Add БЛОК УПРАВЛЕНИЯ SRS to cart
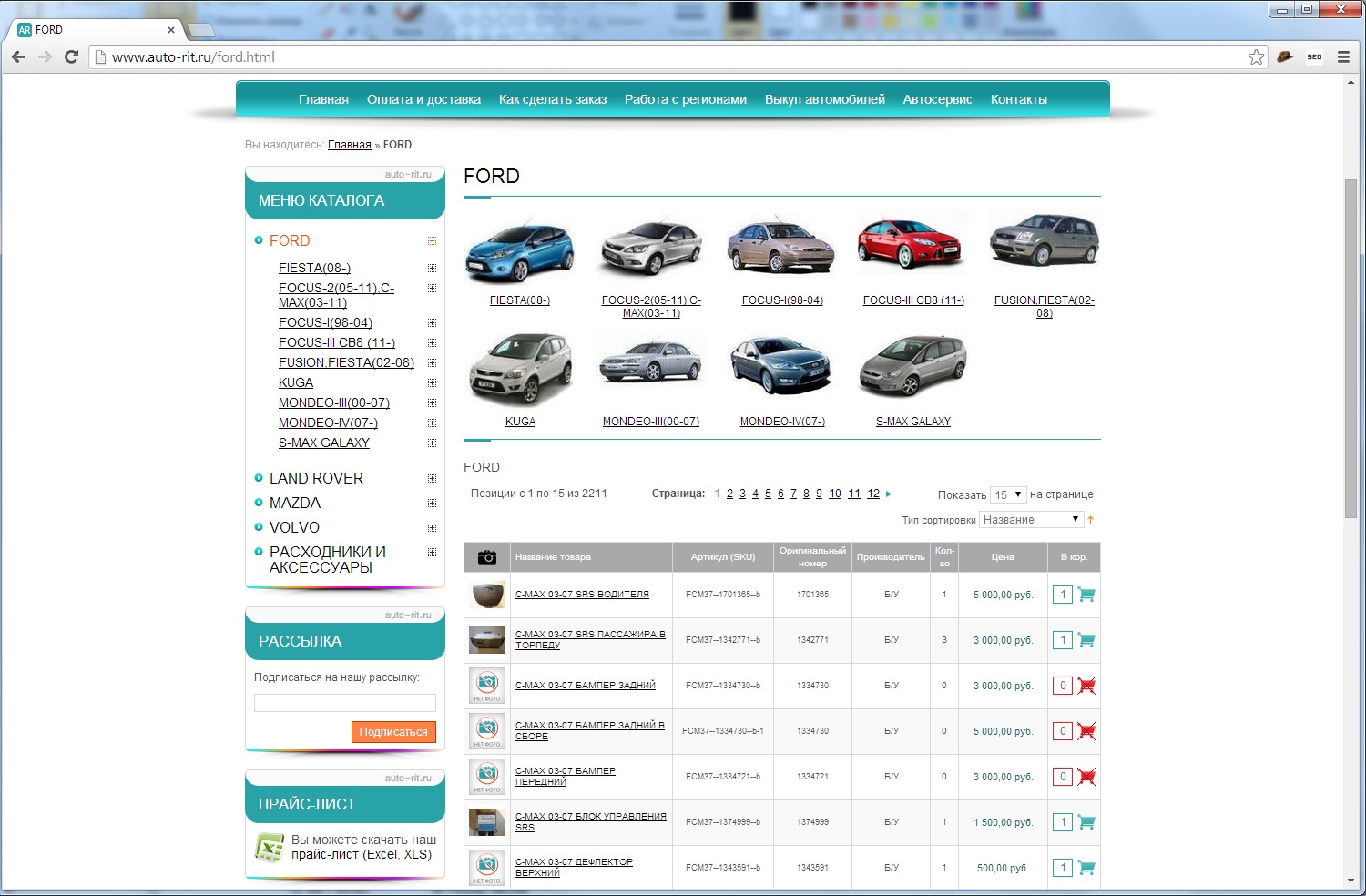 click(x=1086, y=822)
